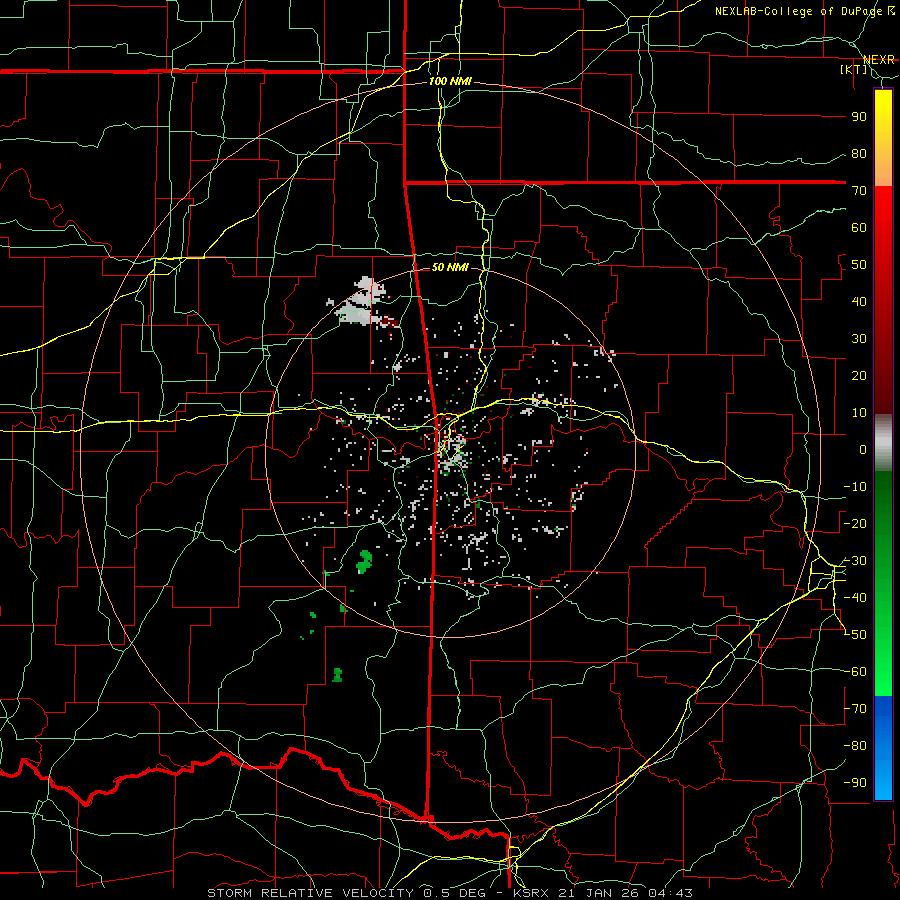900x900 pixels.
Task: Click the "STORM RELATIVE VELOCITY" product caption
Action: tap(310, 893)
